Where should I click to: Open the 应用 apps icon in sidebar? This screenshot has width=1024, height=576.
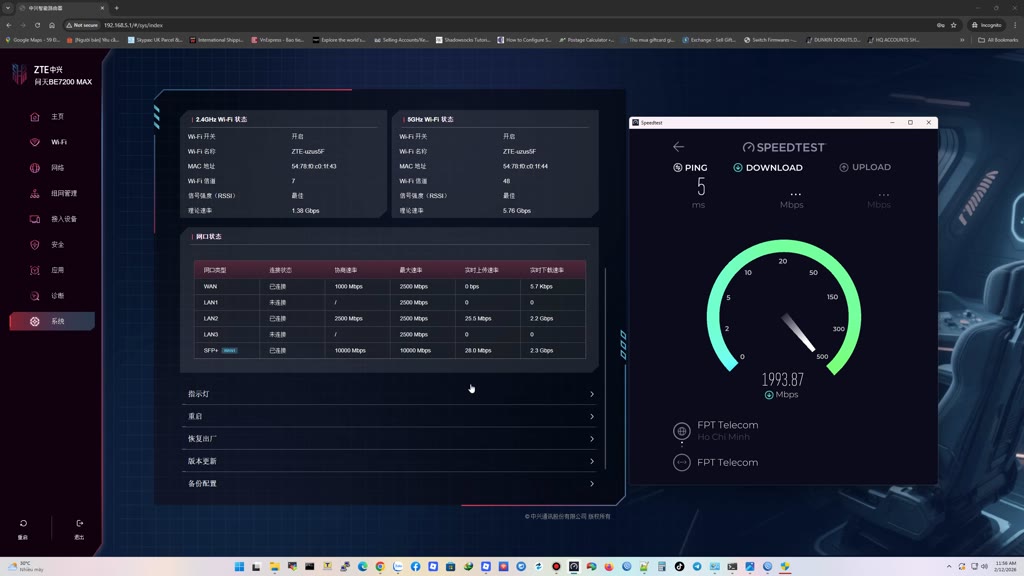pos(35,270)
